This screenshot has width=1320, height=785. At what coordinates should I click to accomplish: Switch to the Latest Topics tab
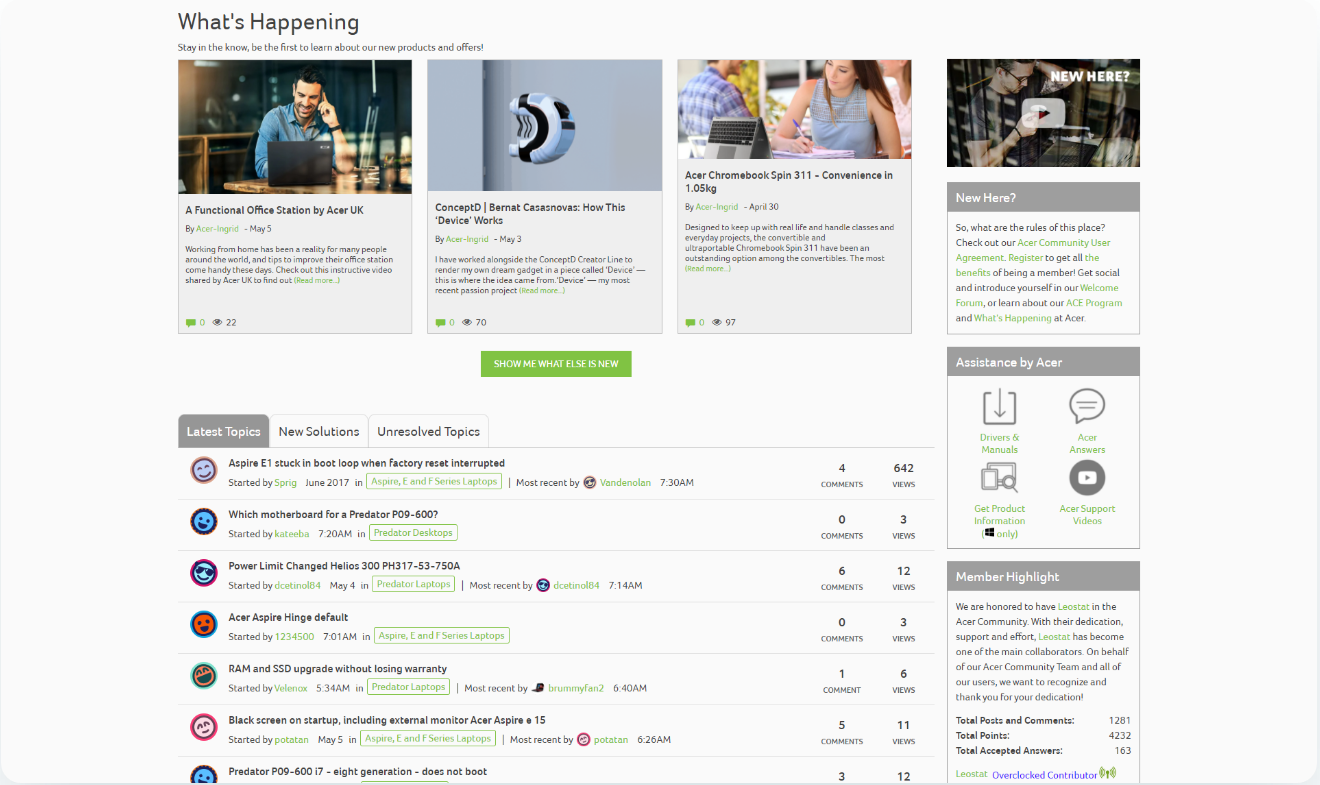tap(224, 431)
